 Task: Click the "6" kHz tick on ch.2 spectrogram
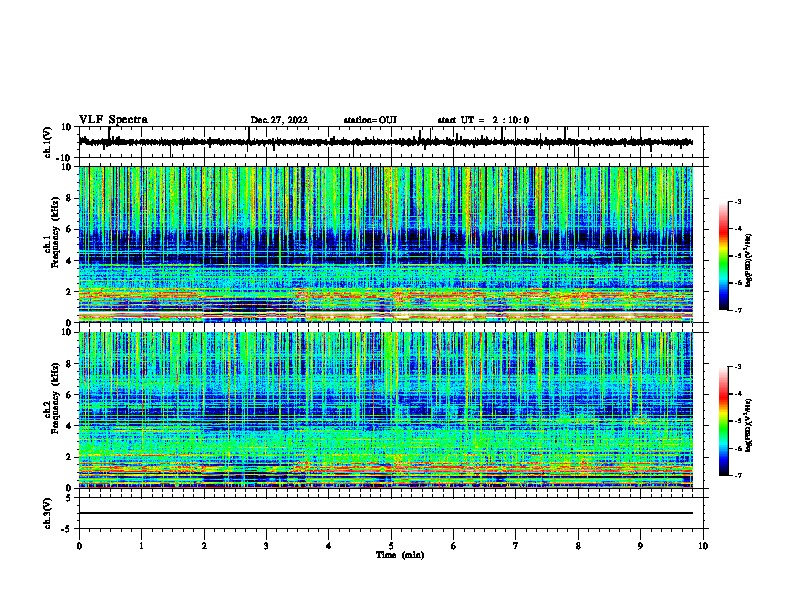pos(69,394)
